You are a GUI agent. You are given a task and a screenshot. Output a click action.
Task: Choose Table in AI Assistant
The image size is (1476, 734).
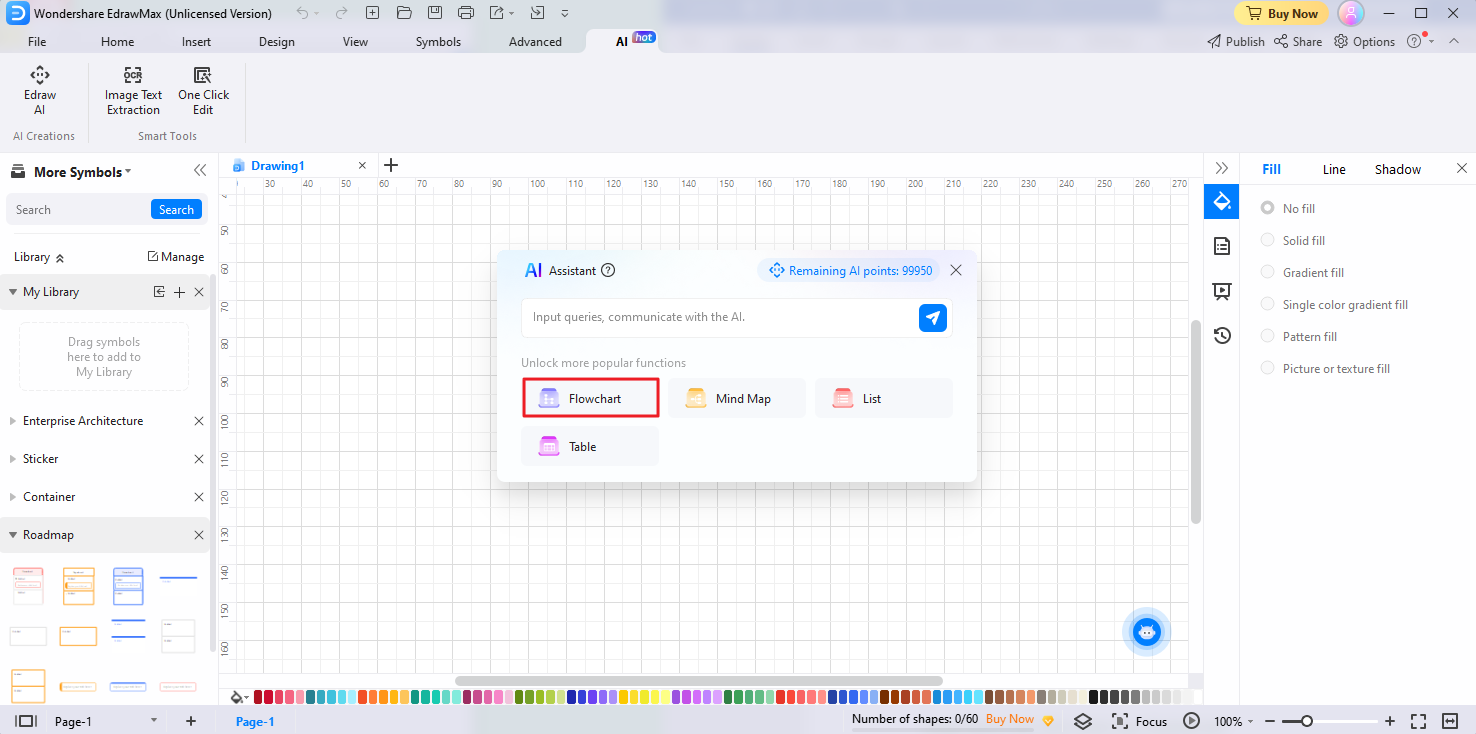590,446
